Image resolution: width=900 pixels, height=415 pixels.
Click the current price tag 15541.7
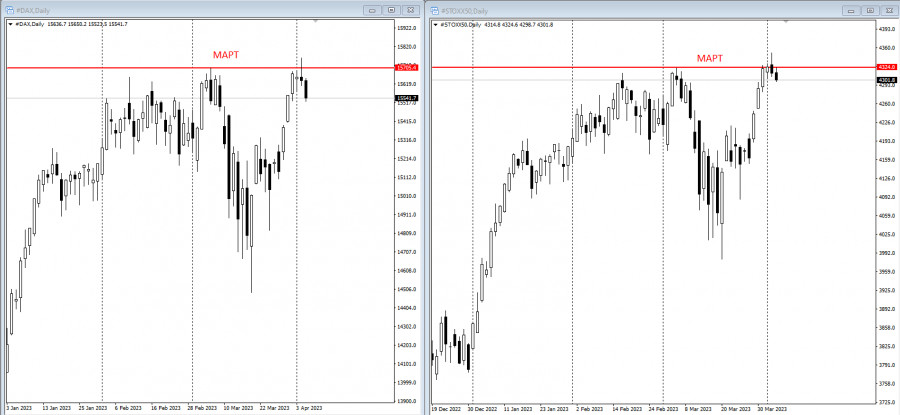coord(407,98)
